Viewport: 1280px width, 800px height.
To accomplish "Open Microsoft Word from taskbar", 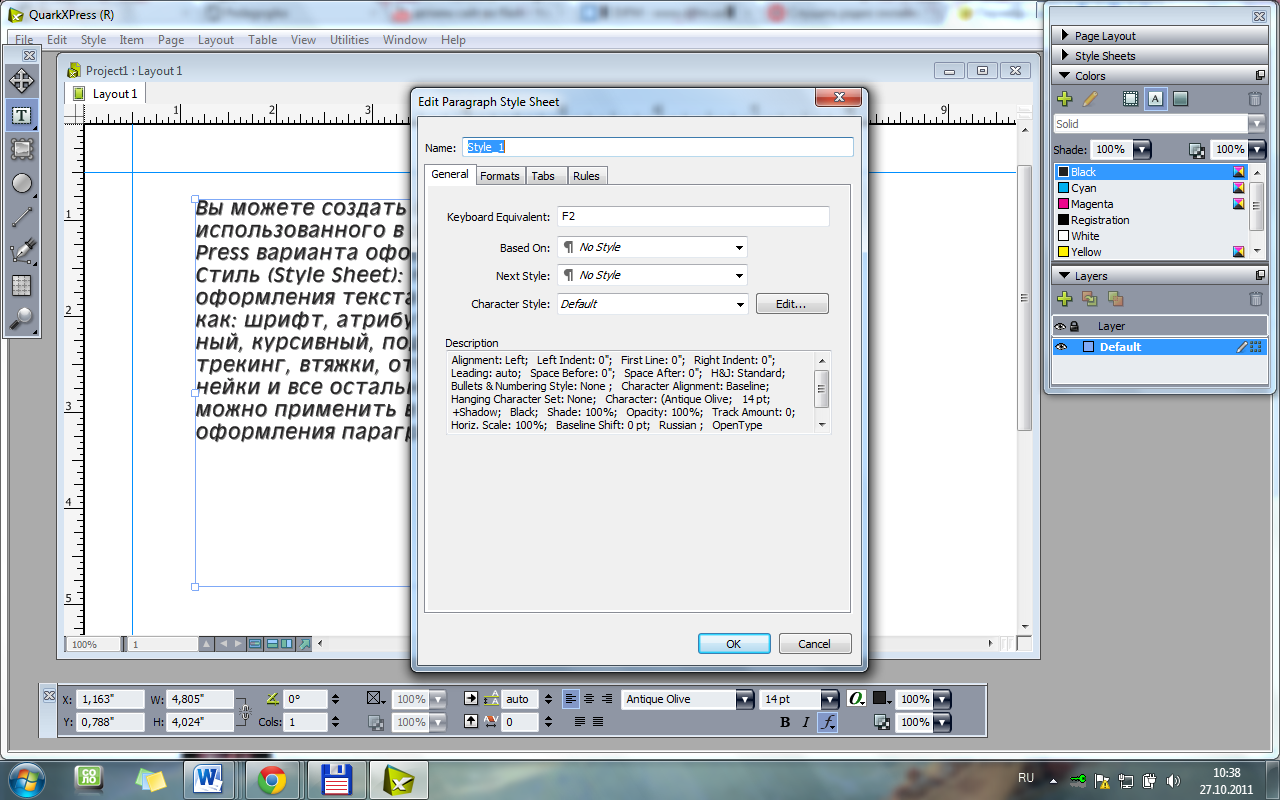I will point(210,780).
